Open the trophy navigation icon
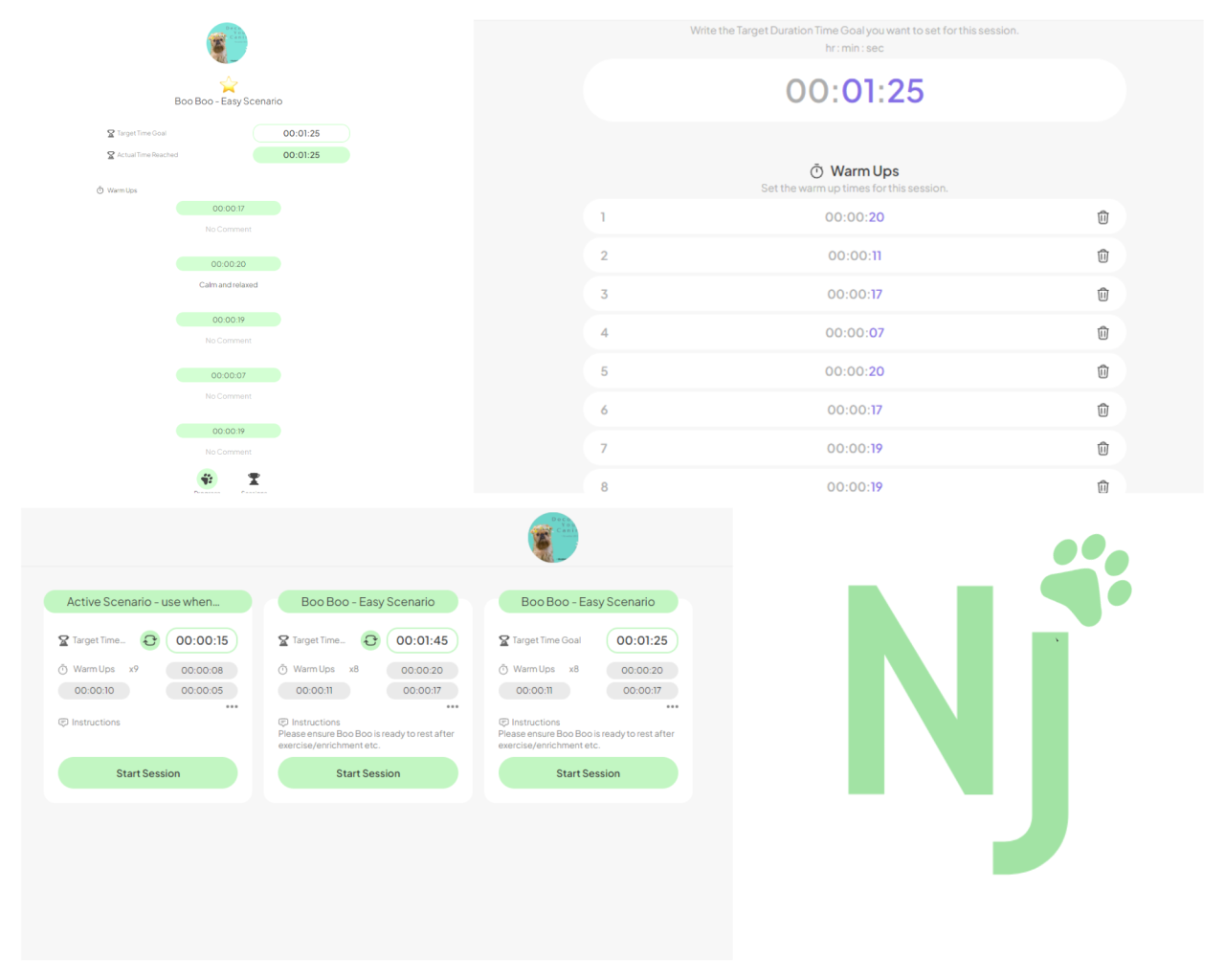The width and height of the screenshot is (1225, 980). 254,479
